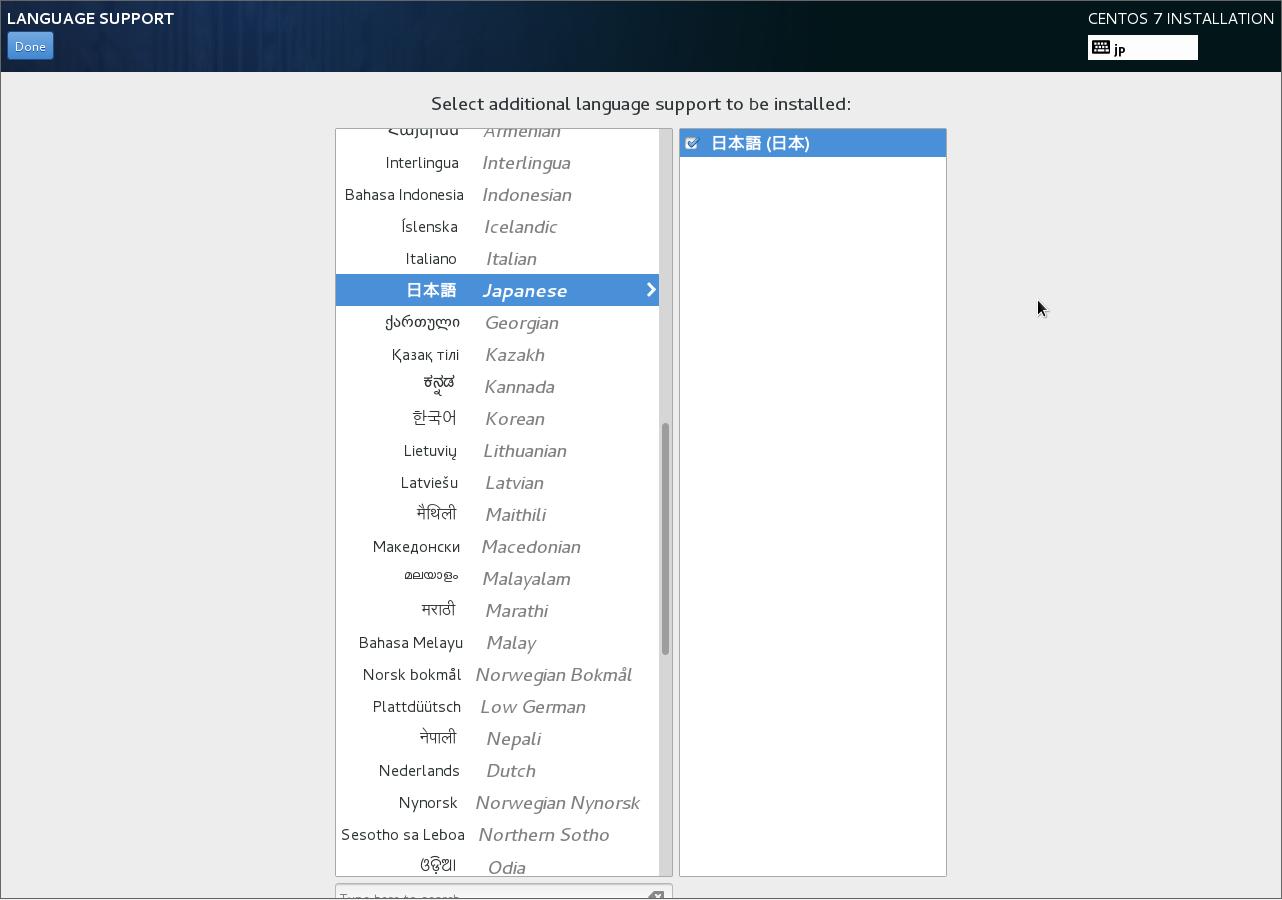This screenshot has height=900, width=1282.
Task: Expand Japanese locale list via arrow
Action: [x=651, y=290]
